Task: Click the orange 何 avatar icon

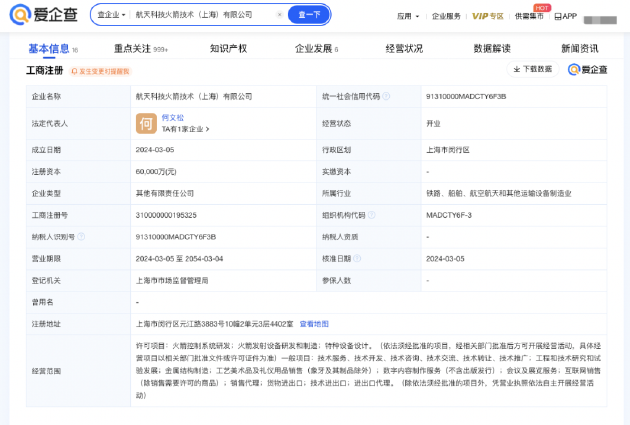Action: pos(146,123)
